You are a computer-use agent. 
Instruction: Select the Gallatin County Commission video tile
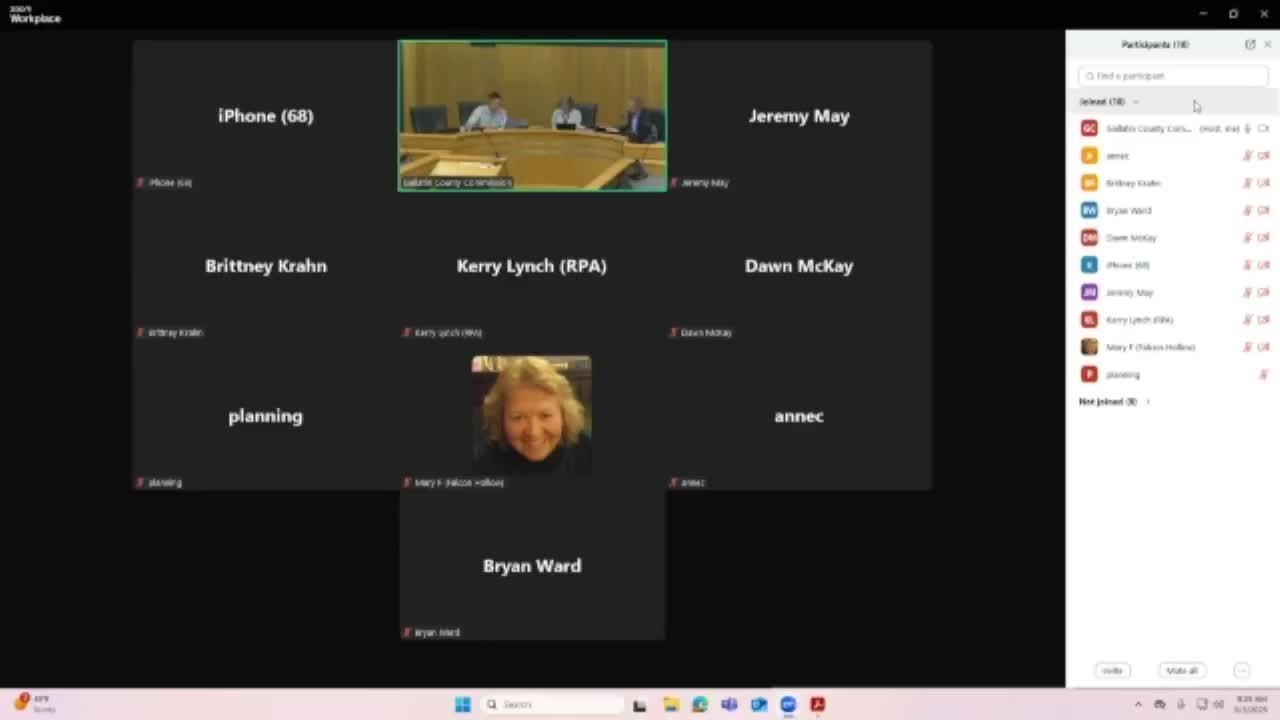click(532, 115)
